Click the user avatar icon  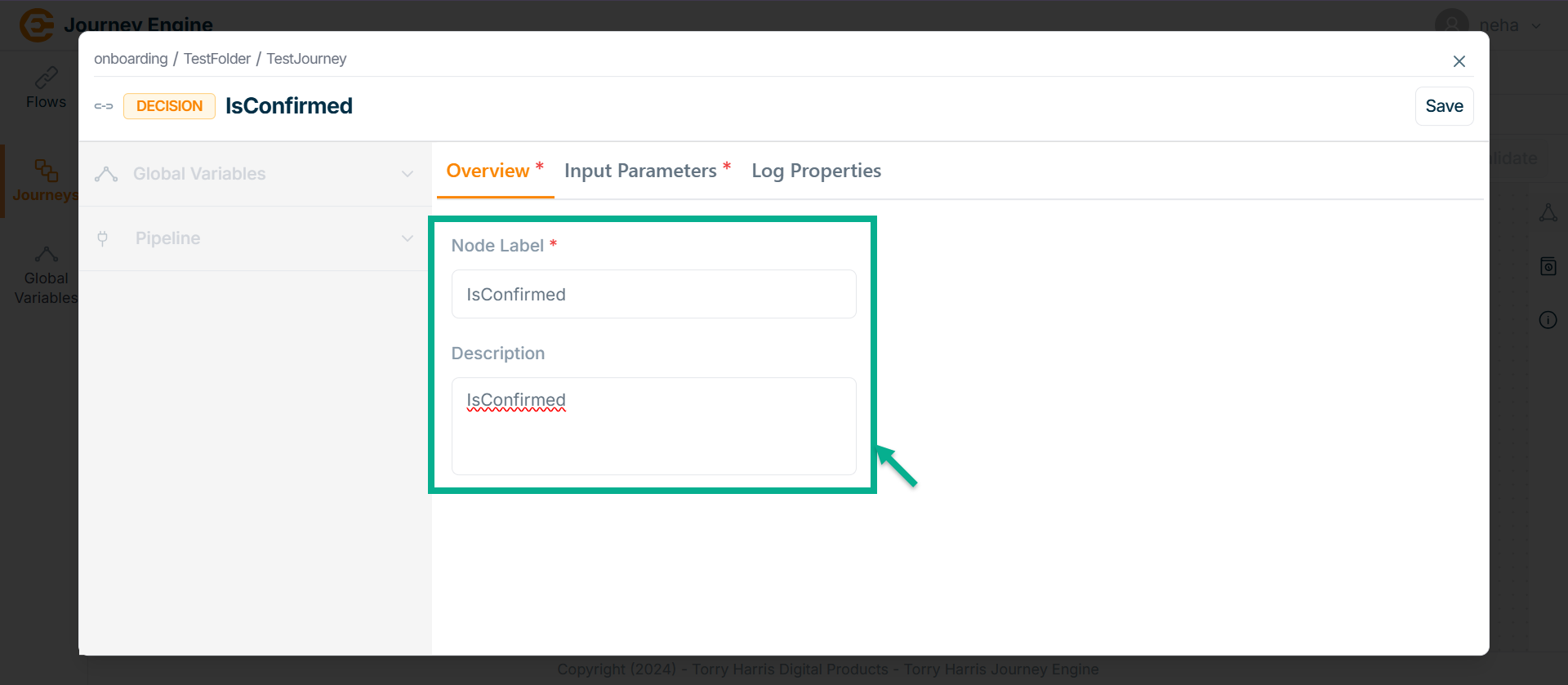[x=1451, y=24]
